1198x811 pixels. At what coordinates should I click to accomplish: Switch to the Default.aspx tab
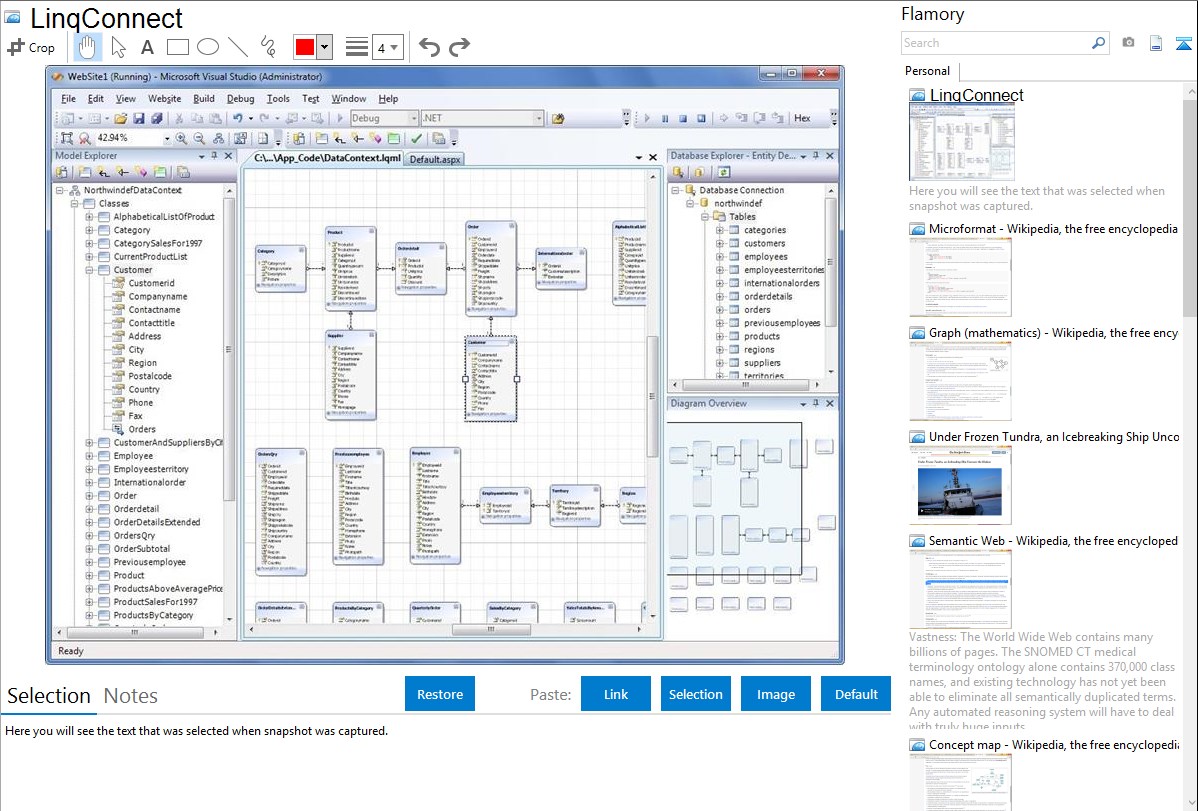[435, 160]
